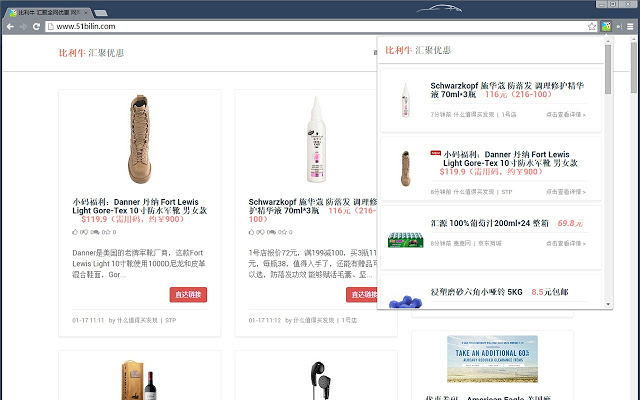Click 点击查看详情 in the popup Danner row
Image resolution: width=640 pixels, height=400 pixels.
click(566, 192)
